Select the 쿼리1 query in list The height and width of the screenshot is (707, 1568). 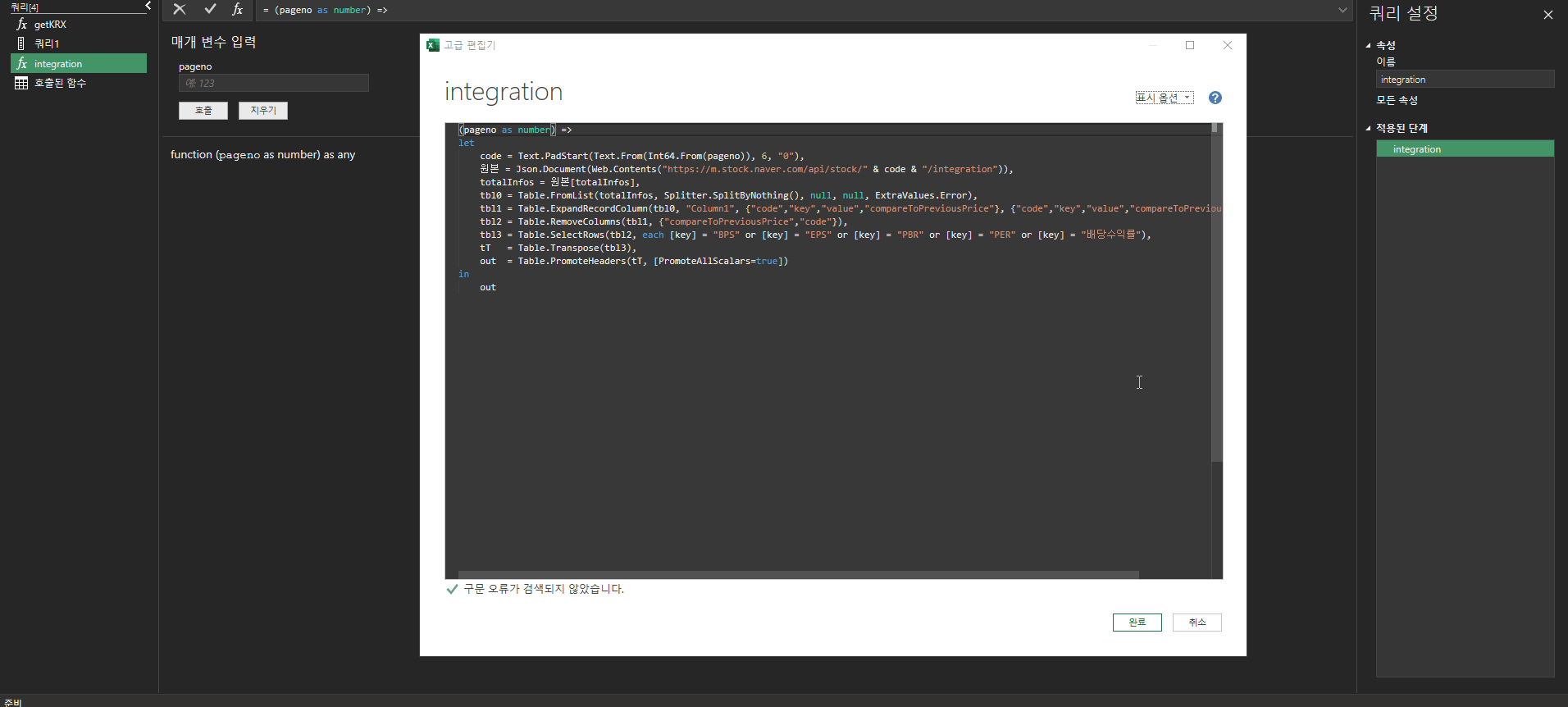pyautogui.click(x=47, y=43)
